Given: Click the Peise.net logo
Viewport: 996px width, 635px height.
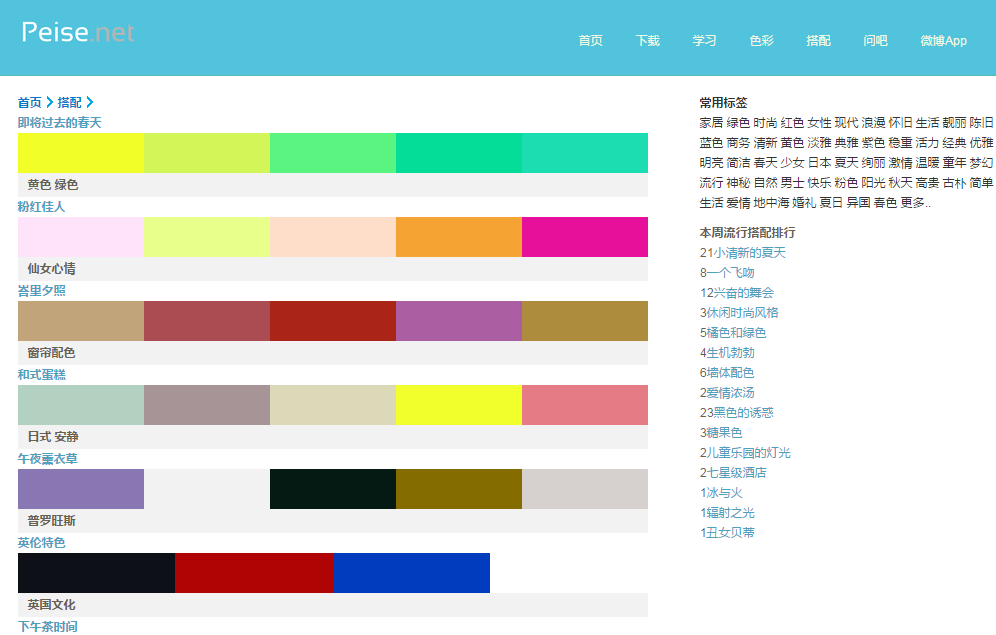Looking at the screenshot, I should (x=78, y=33).
